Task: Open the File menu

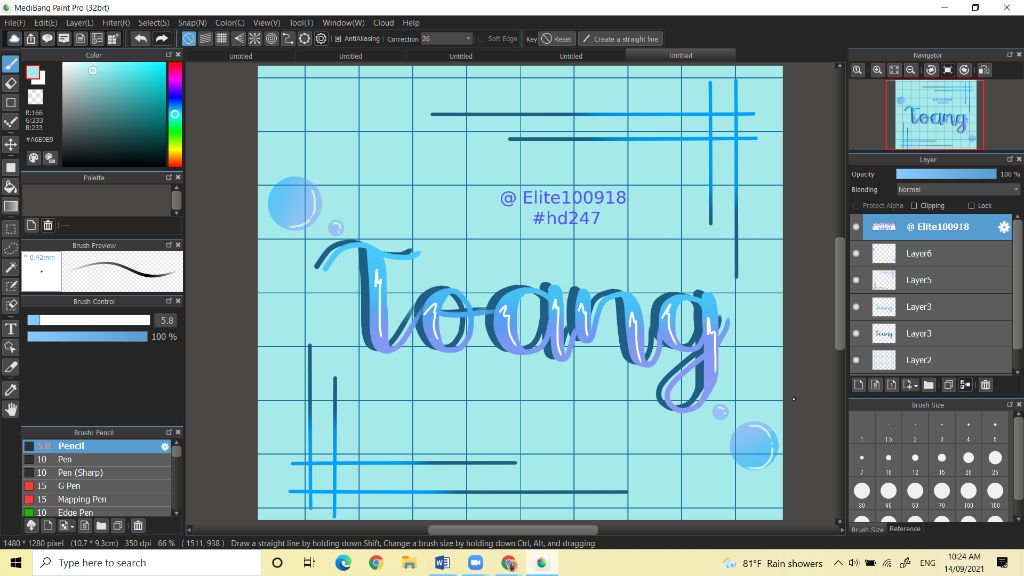Action: 14,23
